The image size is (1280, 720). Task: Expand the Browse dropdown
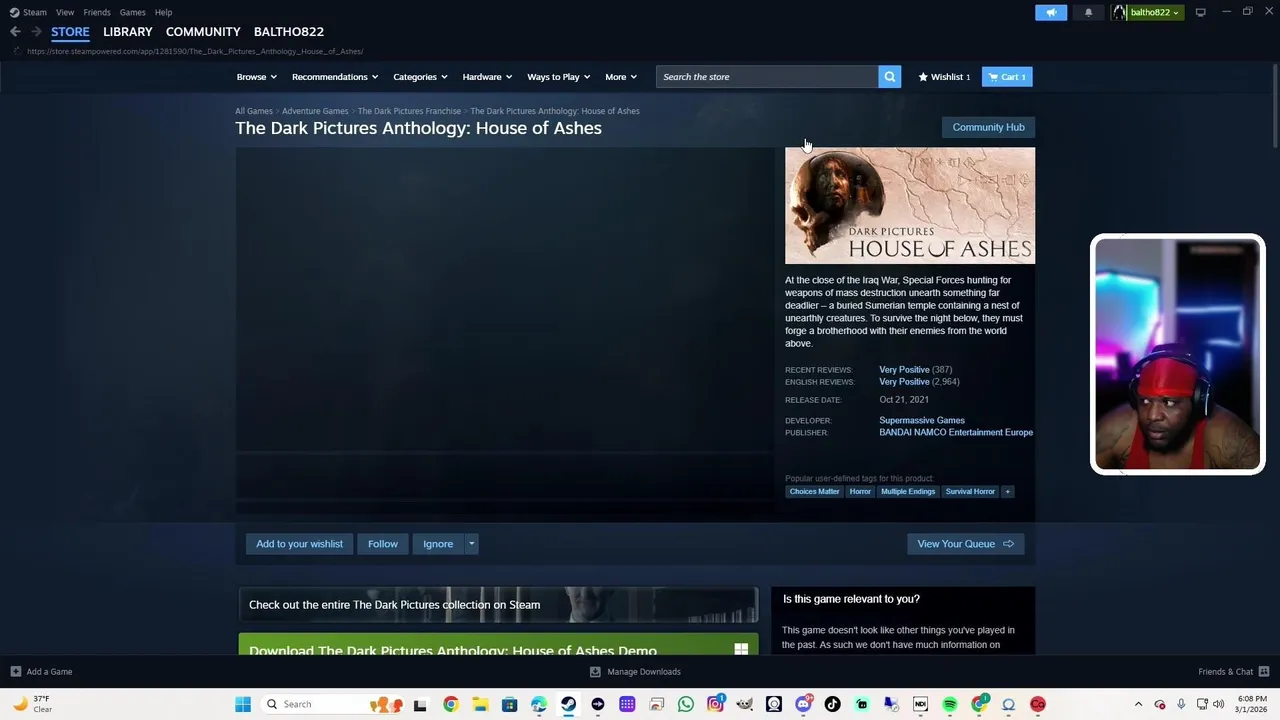click(x=256, y=77)
